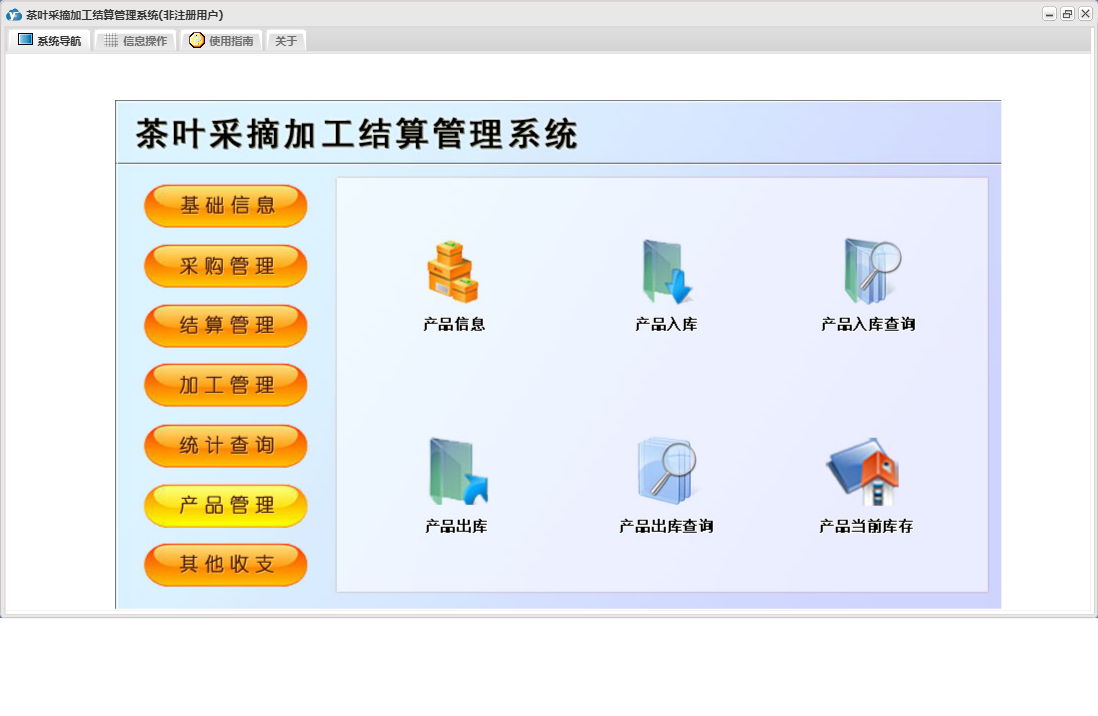The image size is (1098, 716).
Task: Select the 统计查询 button
Action: (x=225, y=446)
